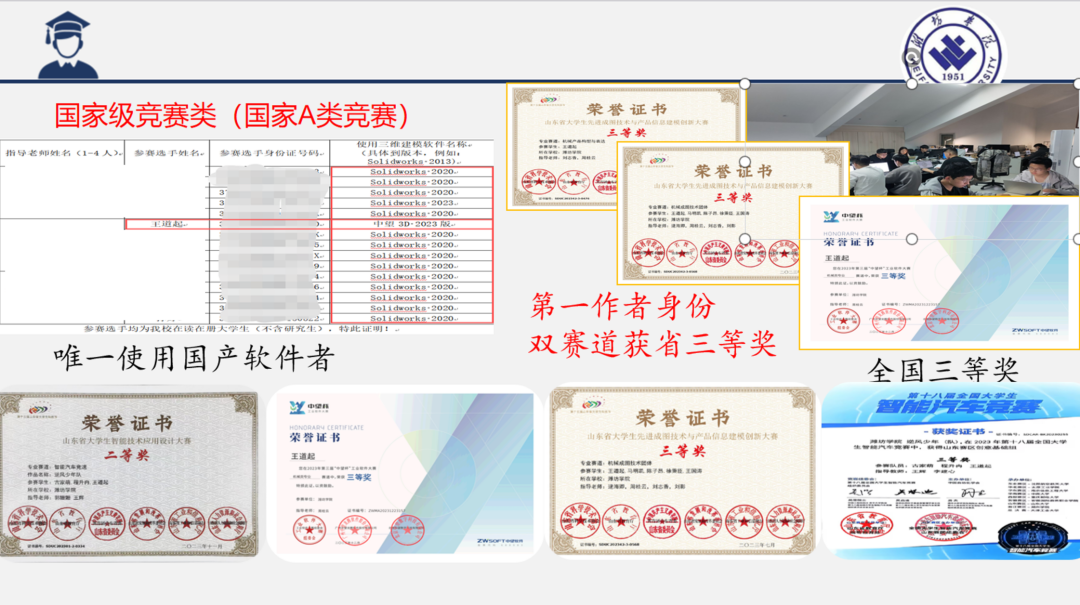
Task: Click the red text 第一作者身份
Action: coord(622,305)
